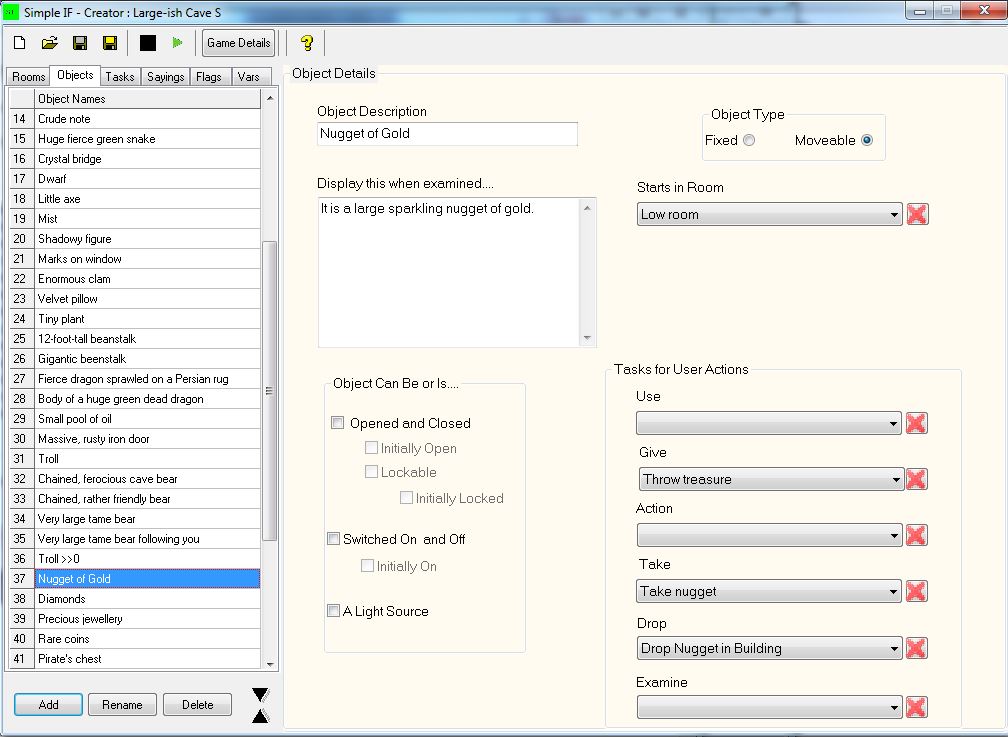
Task: Tick the Initially Open checkbox
Action: click(x=371, y=448)
